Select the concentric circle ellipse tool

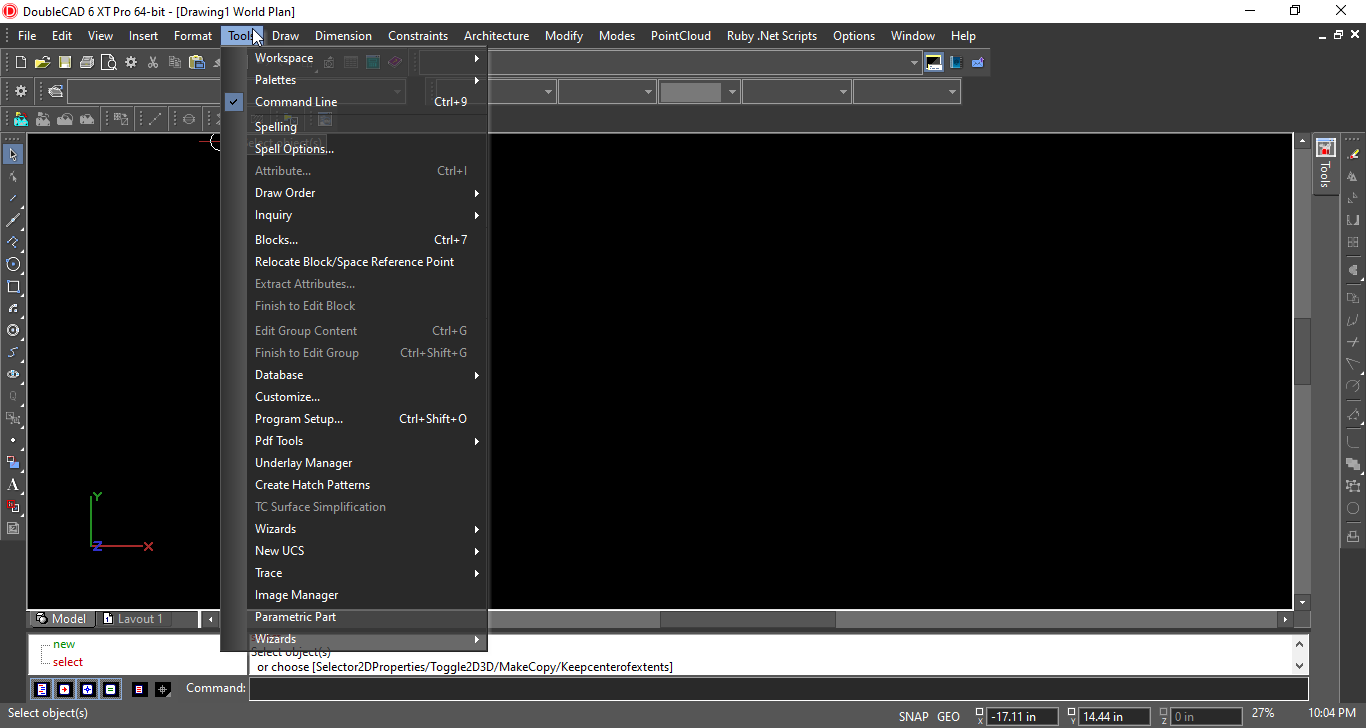[x=13, y=330]
